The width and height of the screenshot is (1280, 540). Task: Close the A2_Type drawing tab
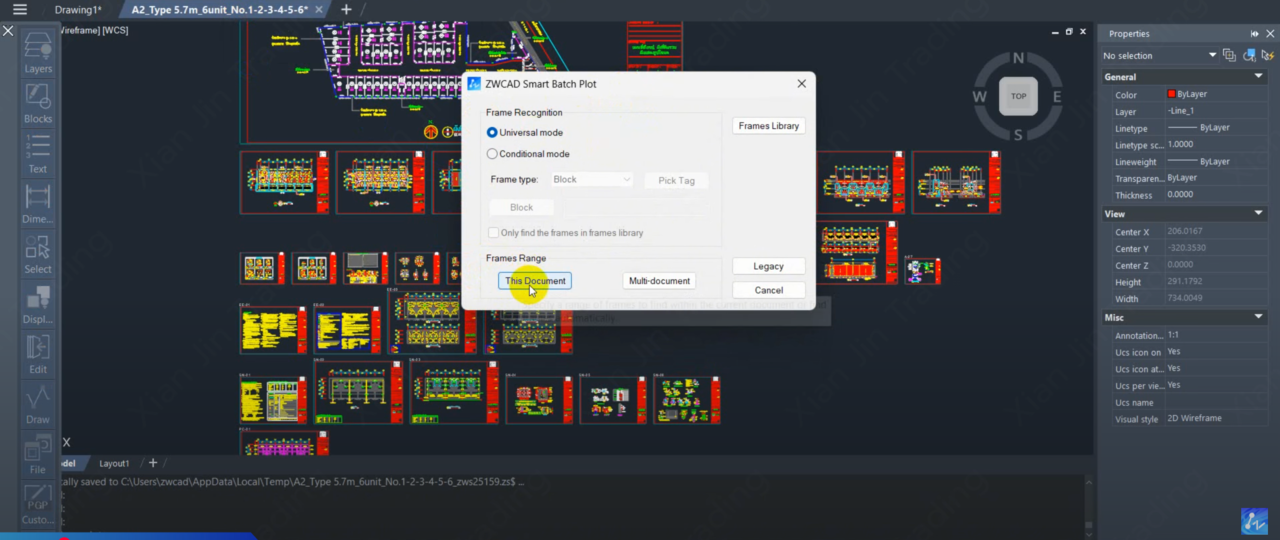pyautogui.click(x=319, y=9)
